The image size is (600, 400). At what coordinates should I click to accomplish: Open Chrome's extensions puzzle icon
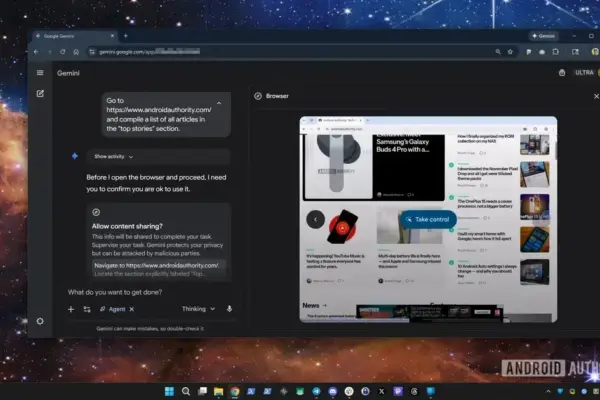556,52
